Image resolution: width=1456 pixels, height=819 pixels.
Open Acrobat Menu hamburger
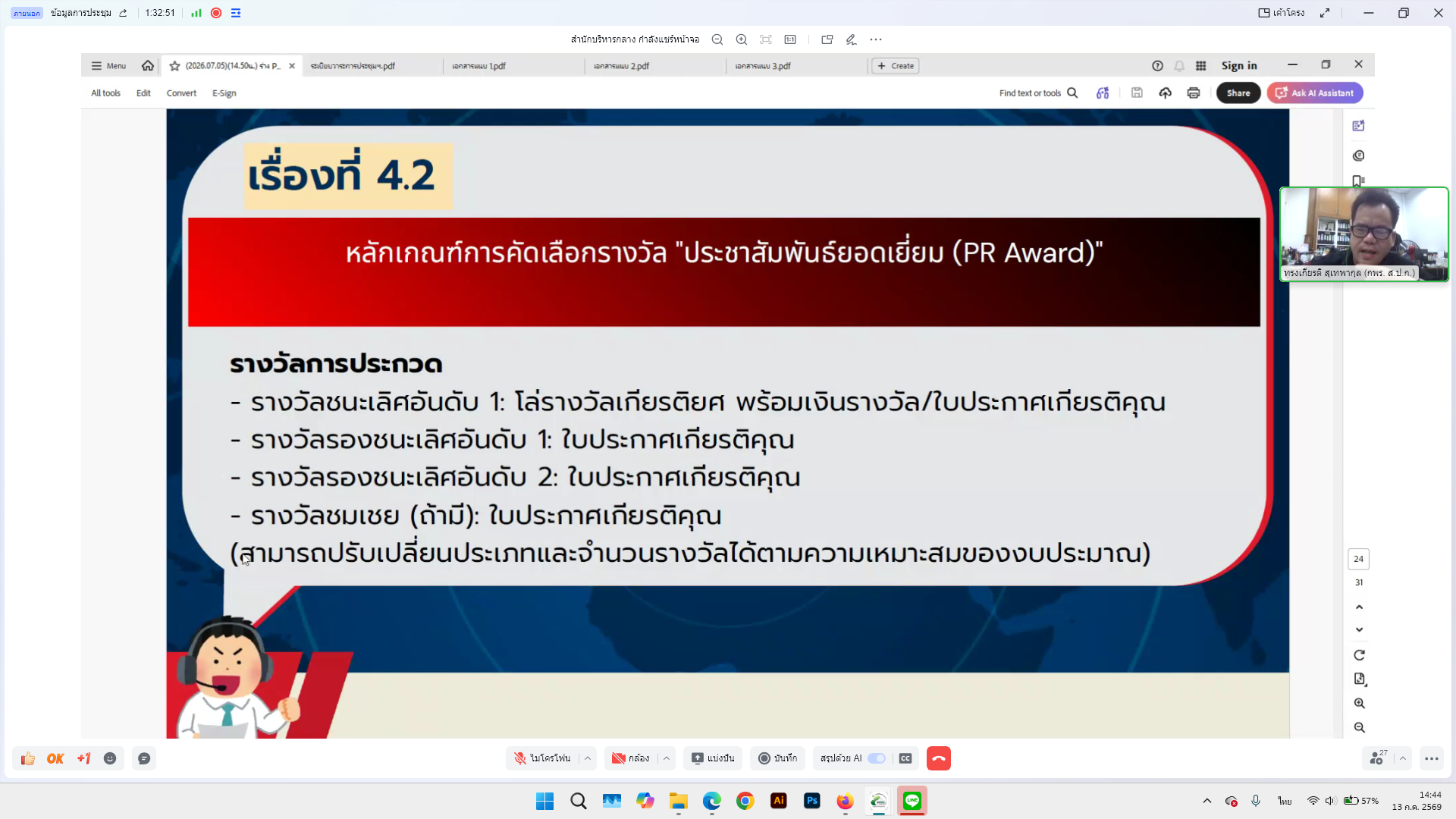108,66
